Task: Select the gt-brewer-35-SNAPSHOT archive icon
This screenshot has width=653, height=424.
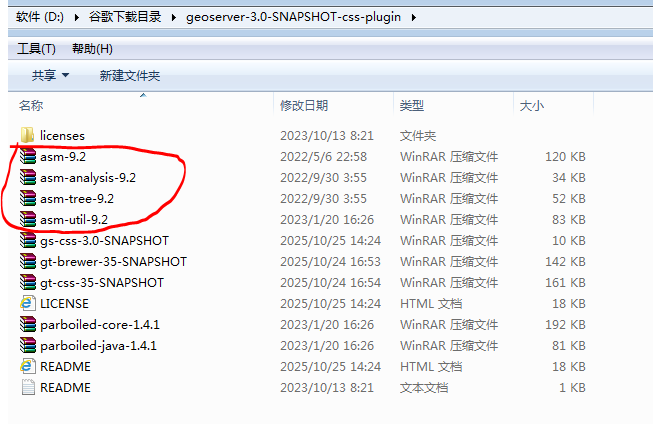Action: tap(27, 261)
